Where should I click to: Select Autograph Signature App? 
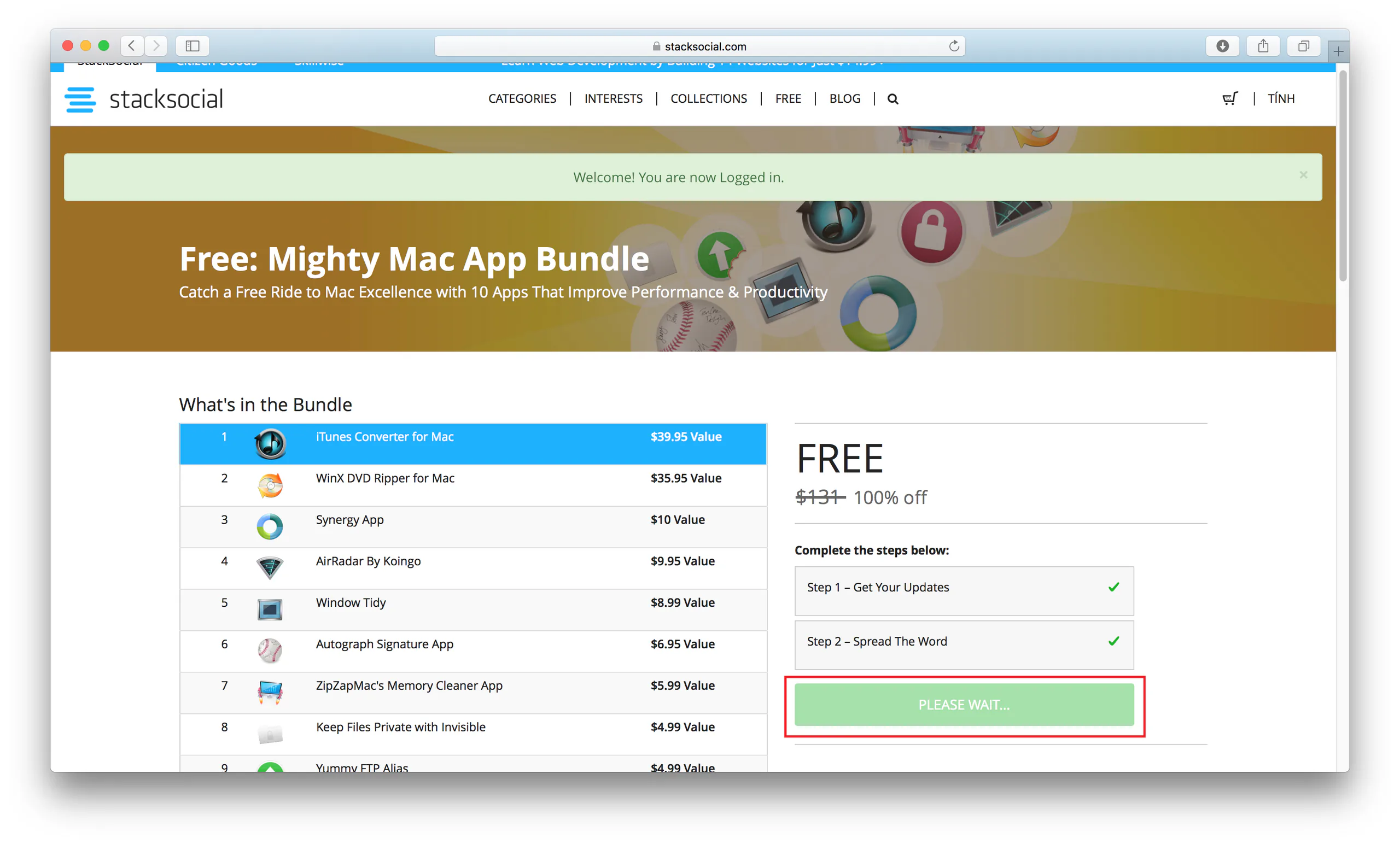(472, 651)
